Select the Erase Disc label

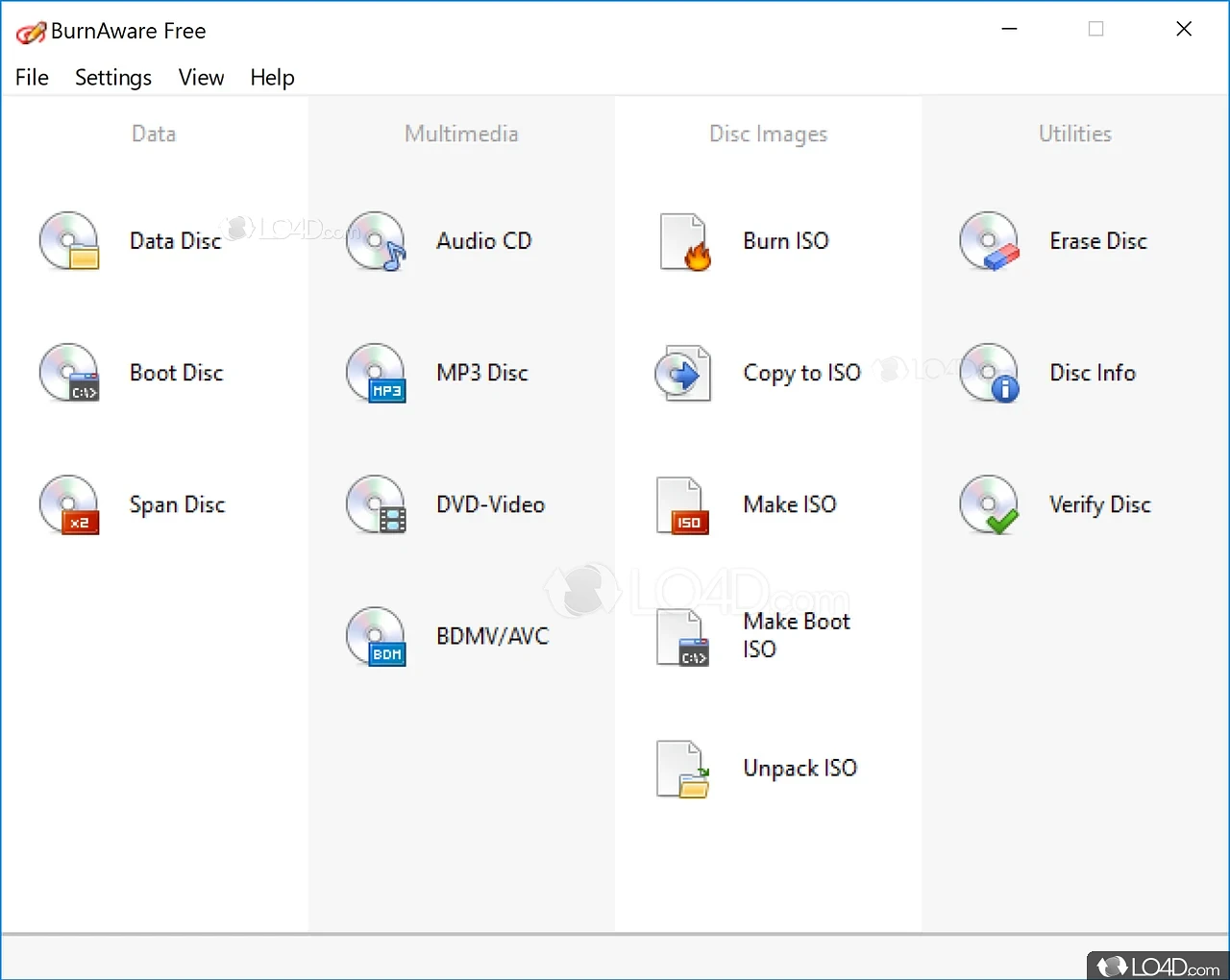pyautogui.click(x=1098, y=241)
